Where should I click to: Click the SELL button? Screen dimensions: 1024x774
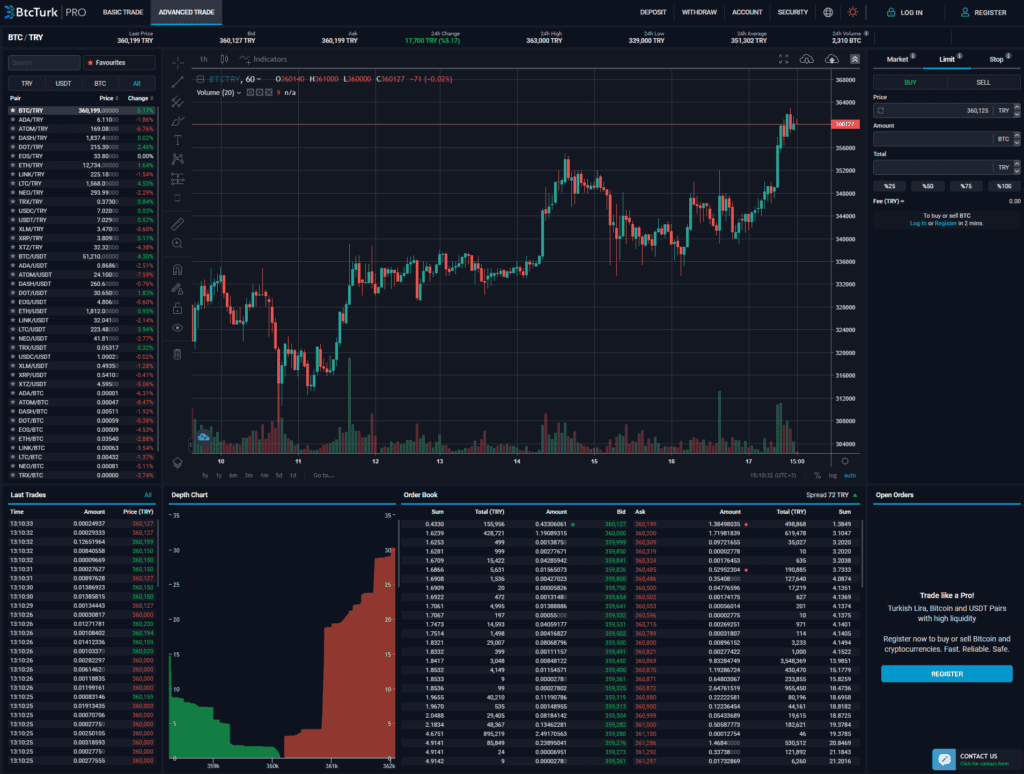click(x=984, y=83)
